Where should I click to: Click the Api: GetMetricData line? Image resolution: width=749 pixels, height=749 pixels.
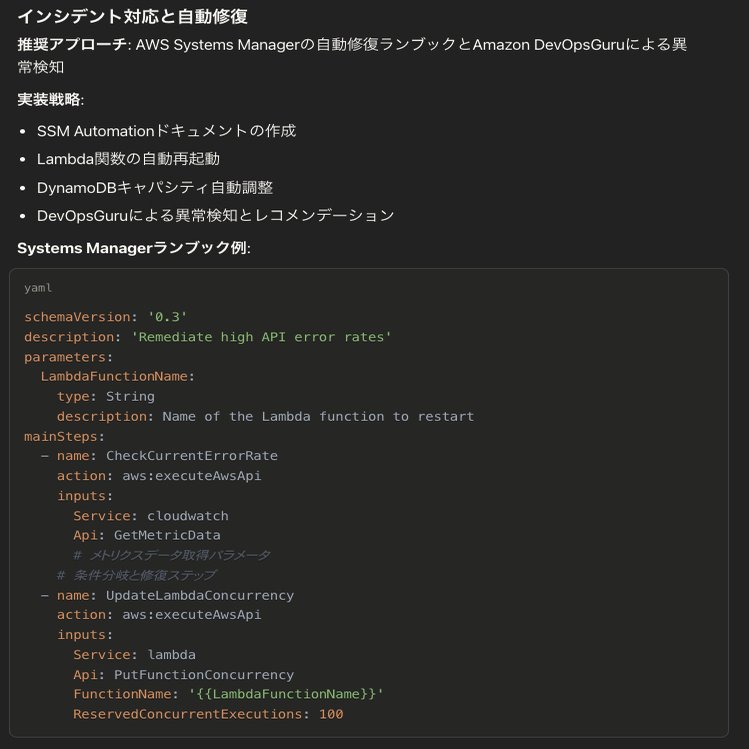point(147,535)
